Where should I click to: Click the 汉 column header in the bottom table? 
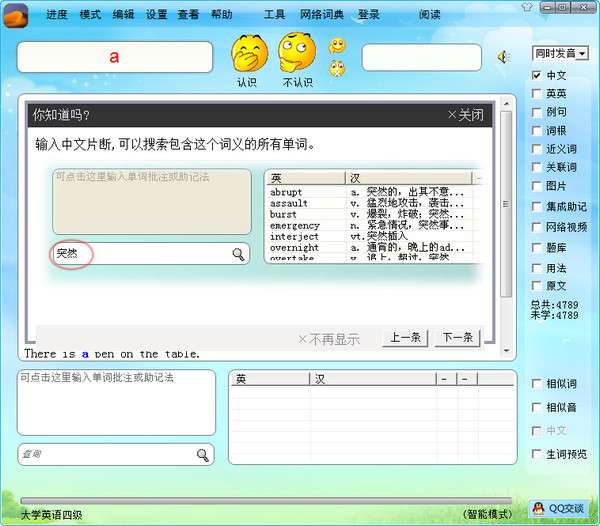[x=373, y=379]
